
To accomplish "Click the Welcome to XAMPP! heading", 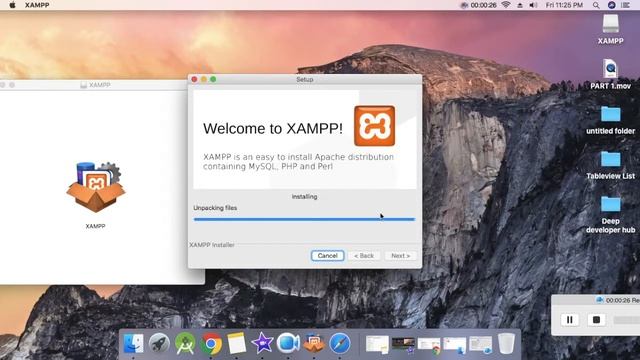I will (x=273, y=129).
